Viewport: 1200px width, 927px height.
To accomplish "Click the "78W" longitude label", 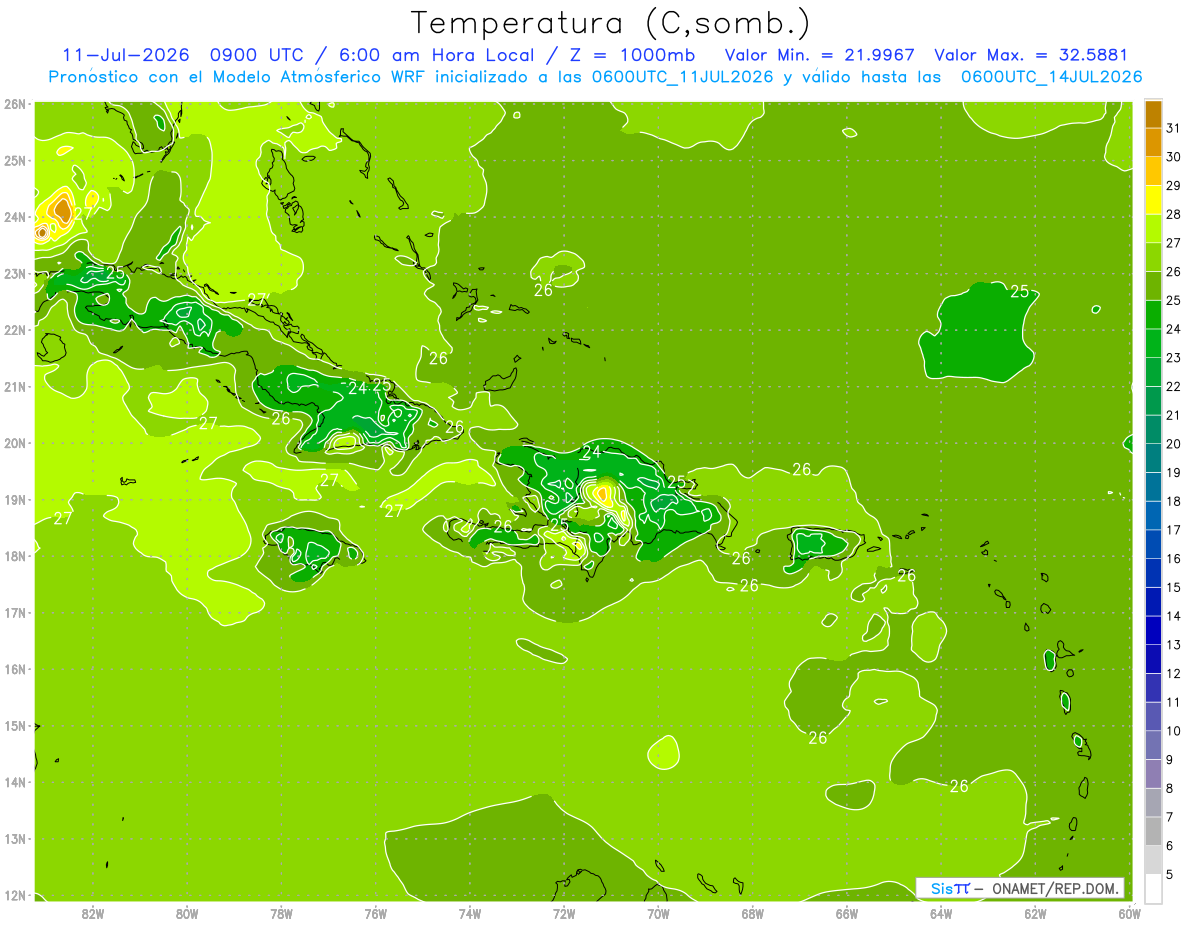I will 281,913.
